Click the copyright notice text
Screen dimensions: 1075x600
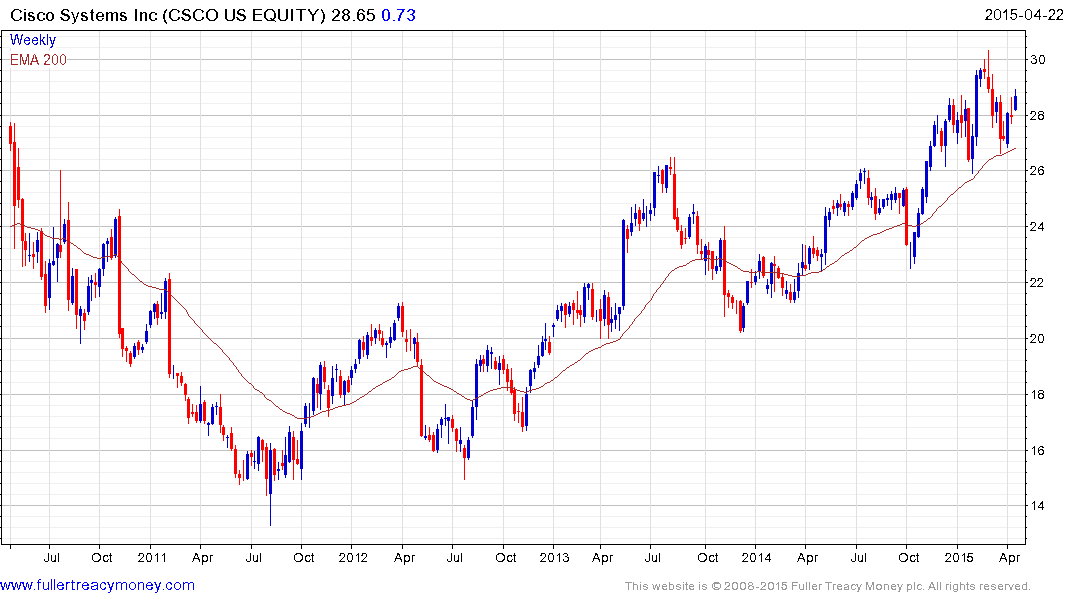click(828, 586)
